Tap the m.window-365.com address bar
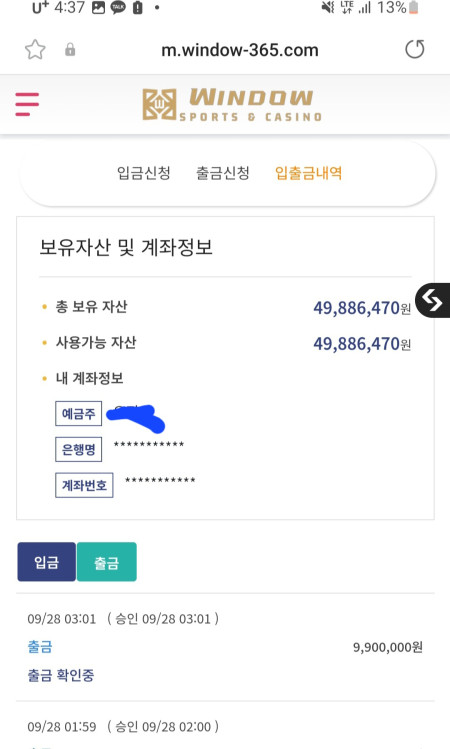The image size is (450, 749). coord(240,50)
